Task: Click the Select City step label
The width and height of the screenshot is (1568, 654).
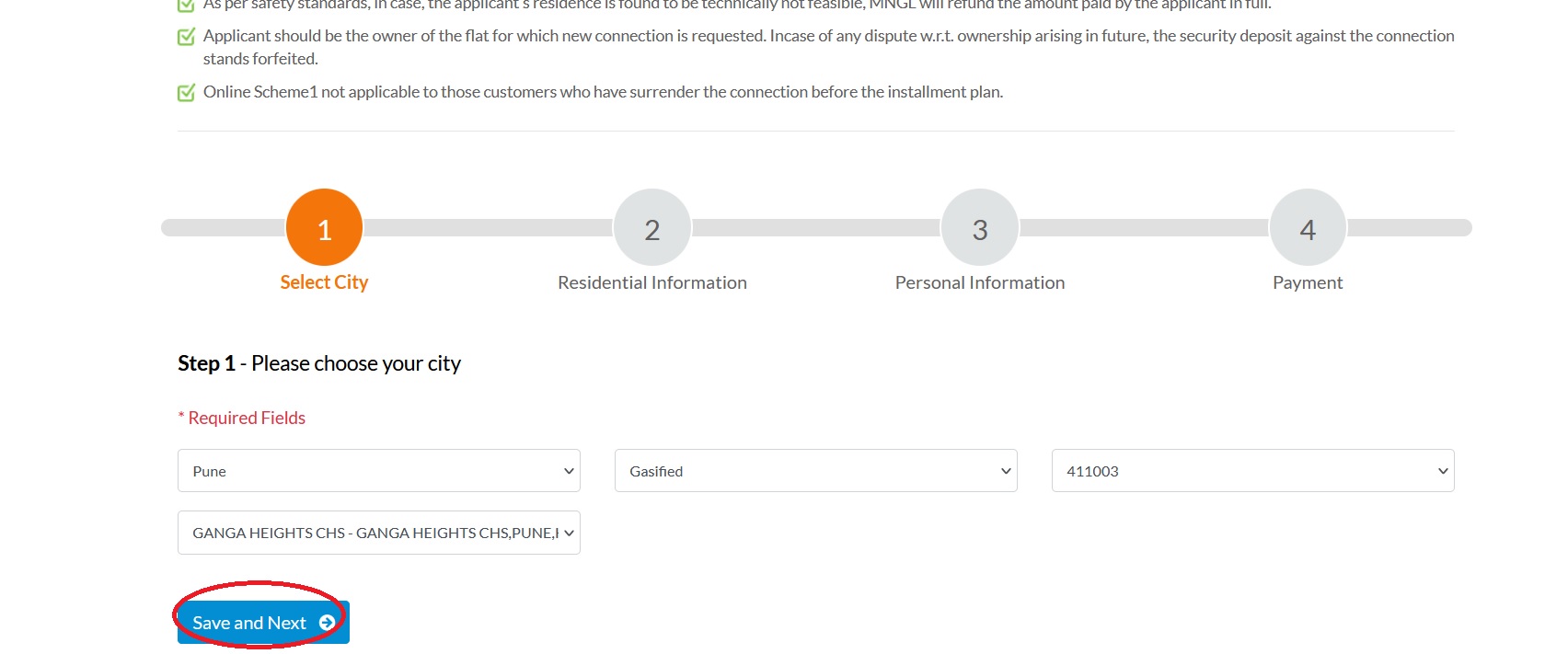Action: point(324,282)
